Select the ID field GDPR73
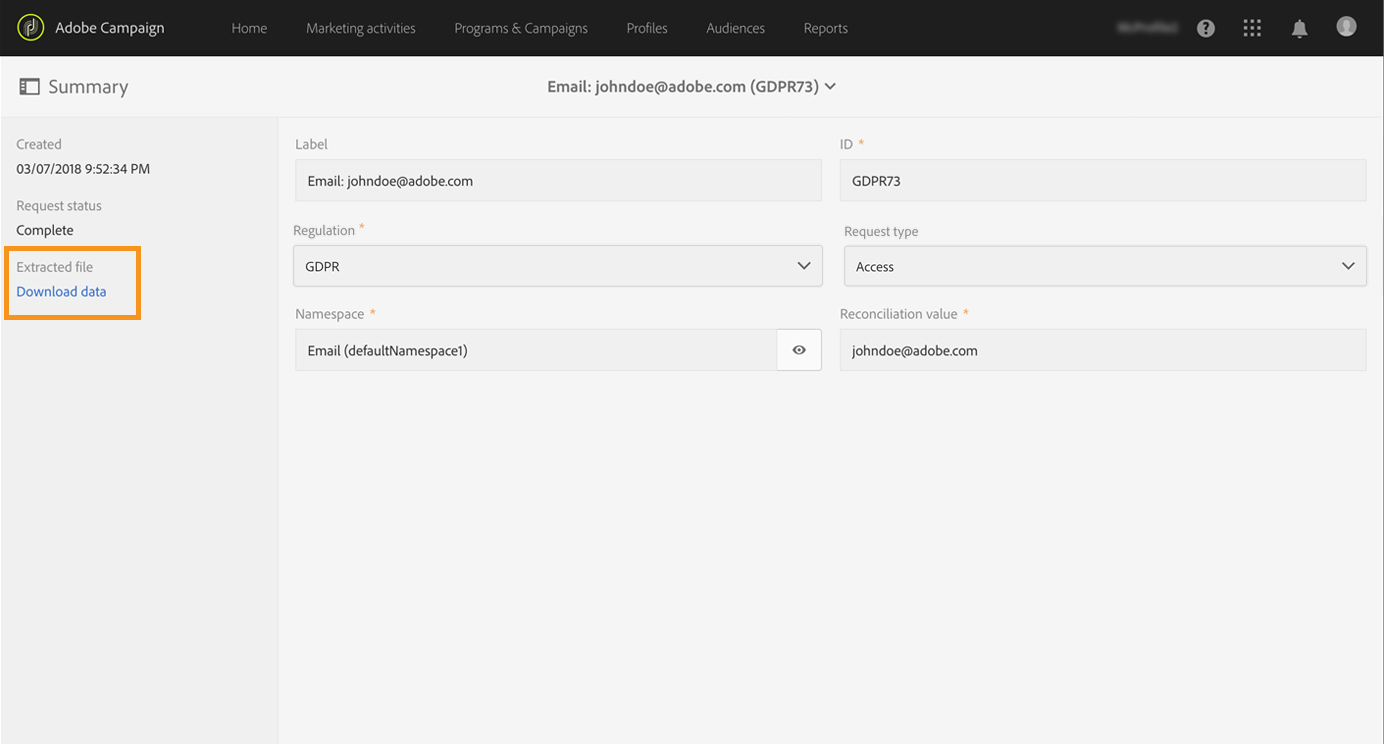 pyautogui.click(x=1102, y=181)
